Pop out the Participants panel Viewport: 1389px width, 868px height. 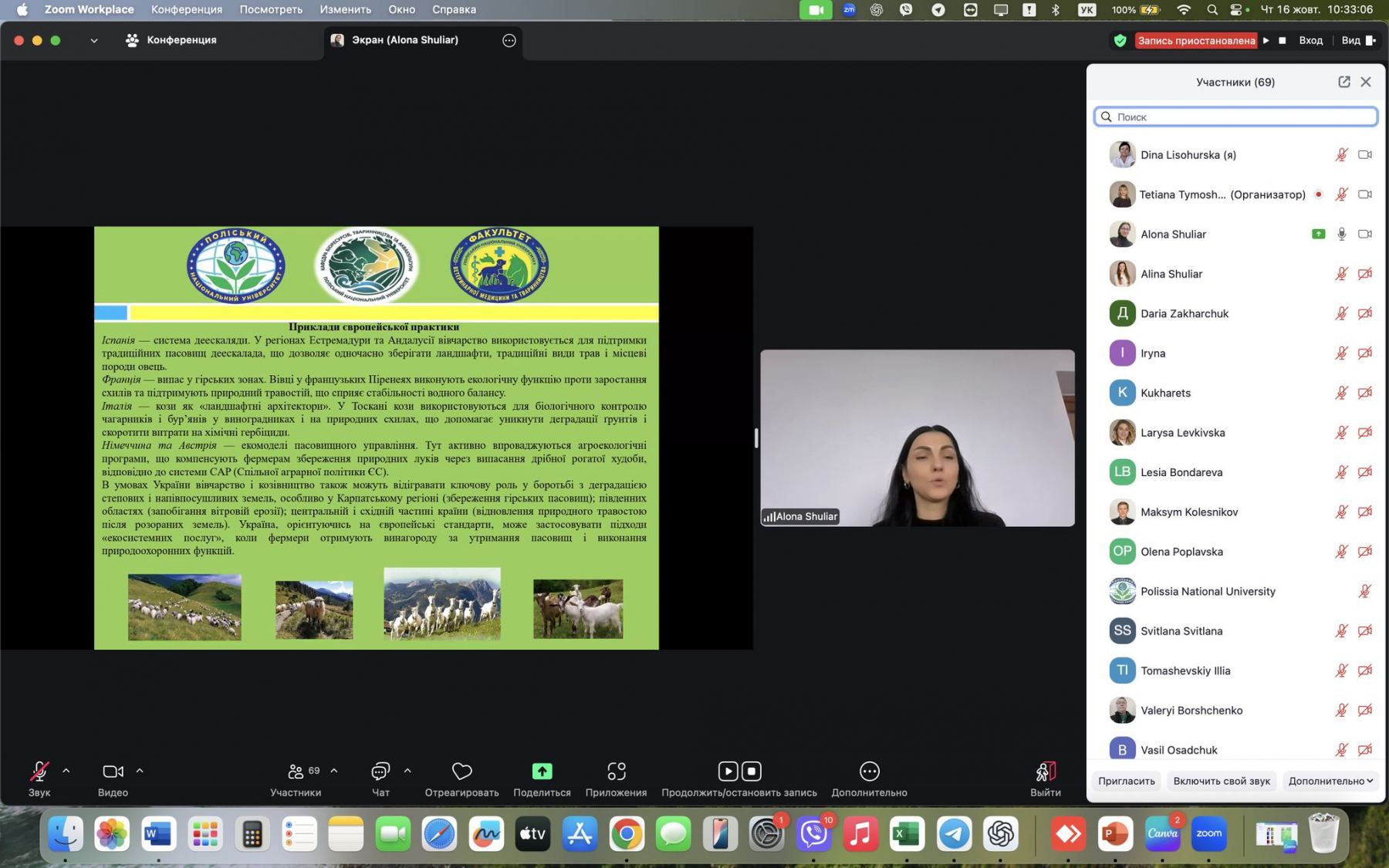pyautogui.click(x=1343, y=82)
